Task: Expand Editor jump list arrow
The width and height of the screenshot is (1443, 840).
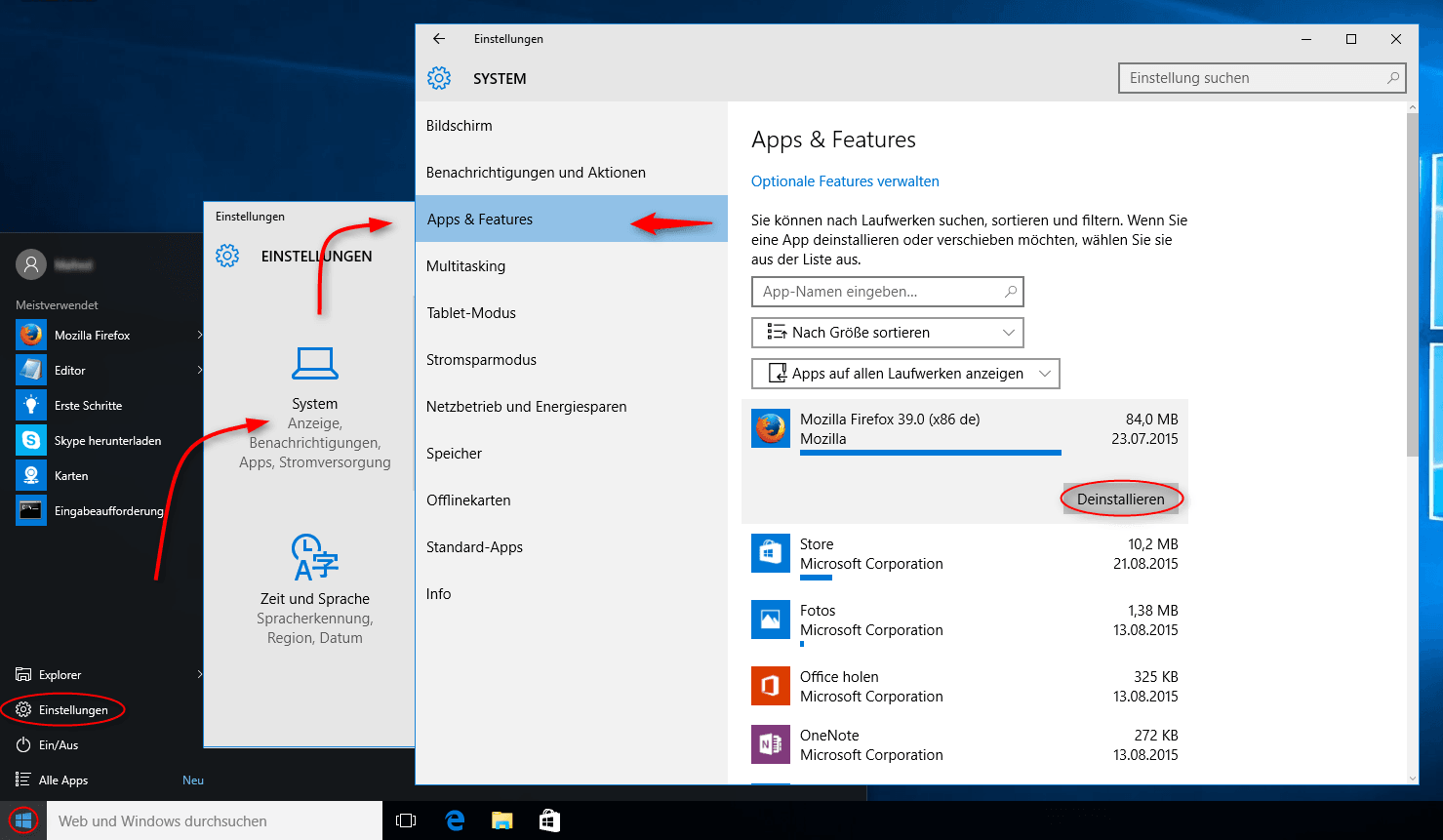Action: (199, 370)
